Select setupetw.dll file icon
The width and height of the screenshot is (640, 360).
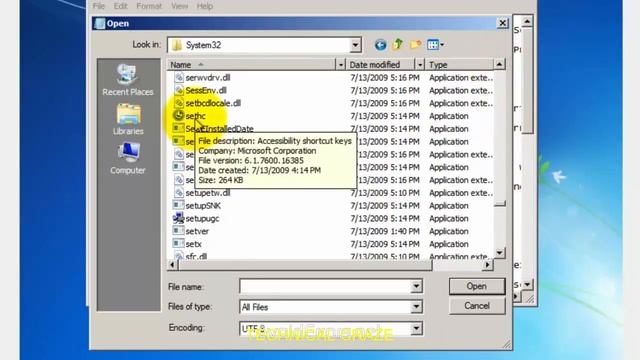[178, 193]
